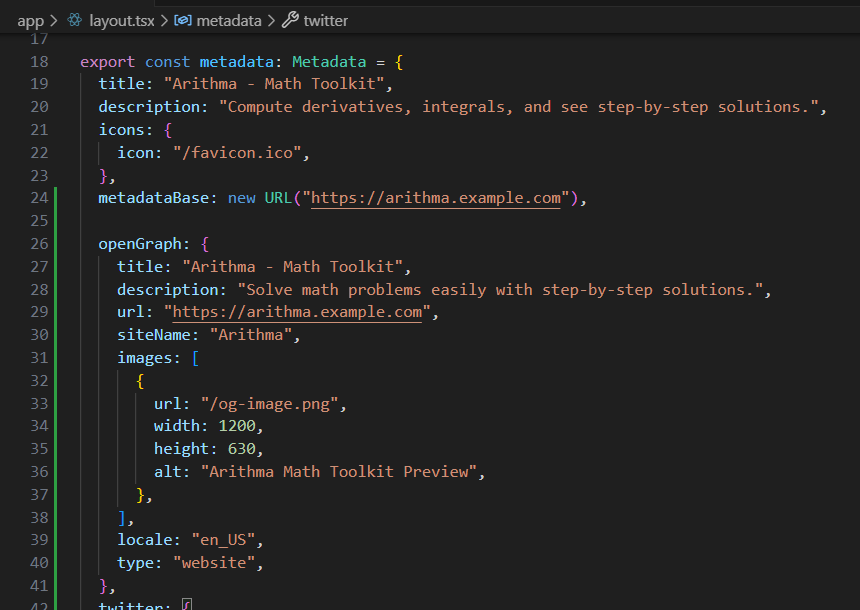The height and width of the screenshot is (610, 860).
Task: Click the "Arithma" siteName string value
Action: 251,335
